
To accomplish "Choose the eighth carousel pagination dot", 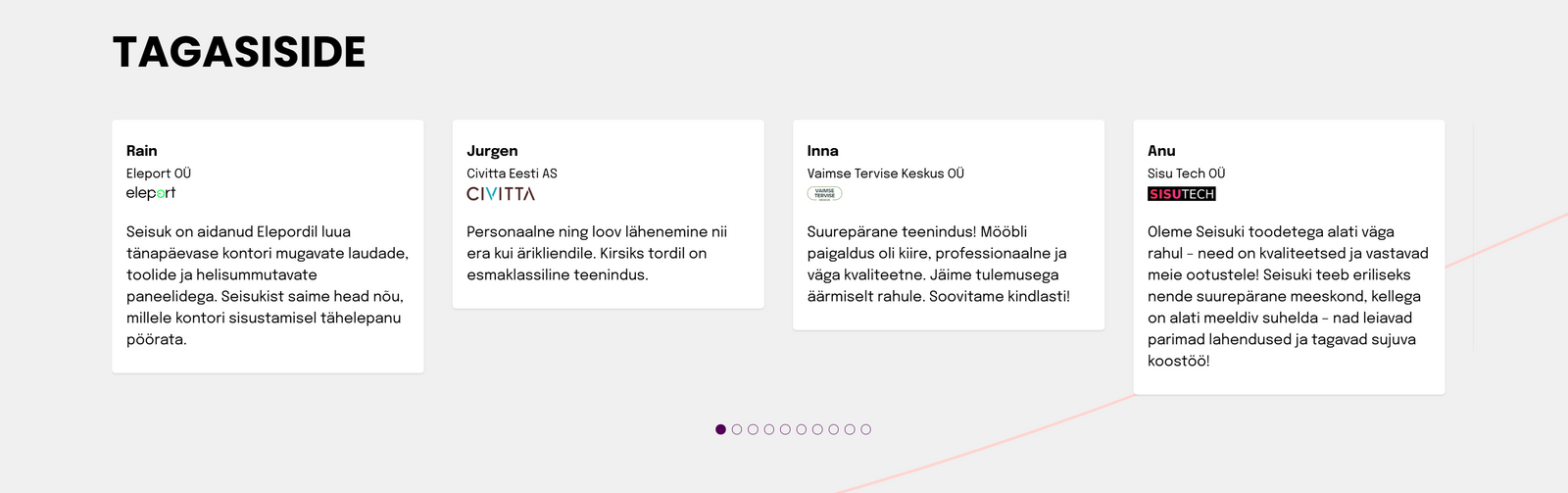I will tap(833, 429).
